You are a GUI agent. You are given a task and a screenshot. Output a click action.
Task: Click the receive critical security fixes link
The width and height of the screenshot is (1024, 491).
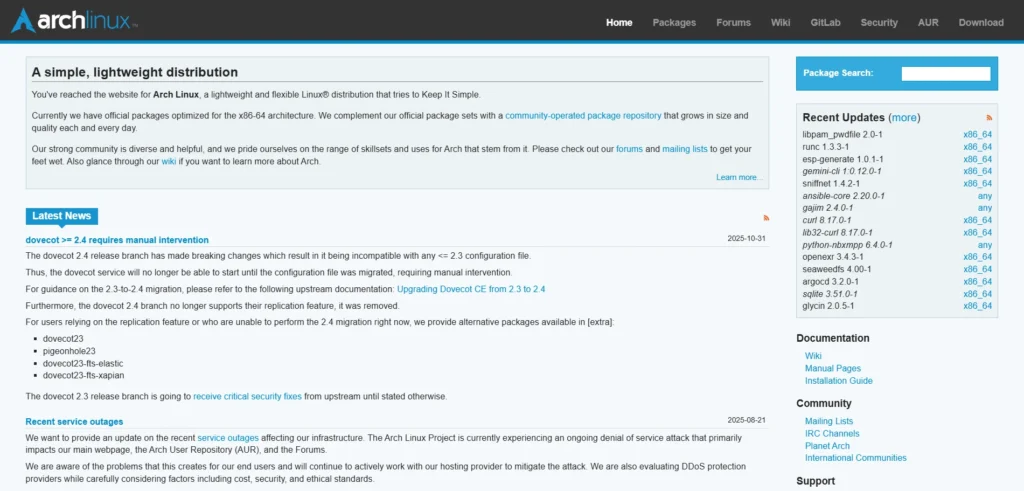pos(247,396)
